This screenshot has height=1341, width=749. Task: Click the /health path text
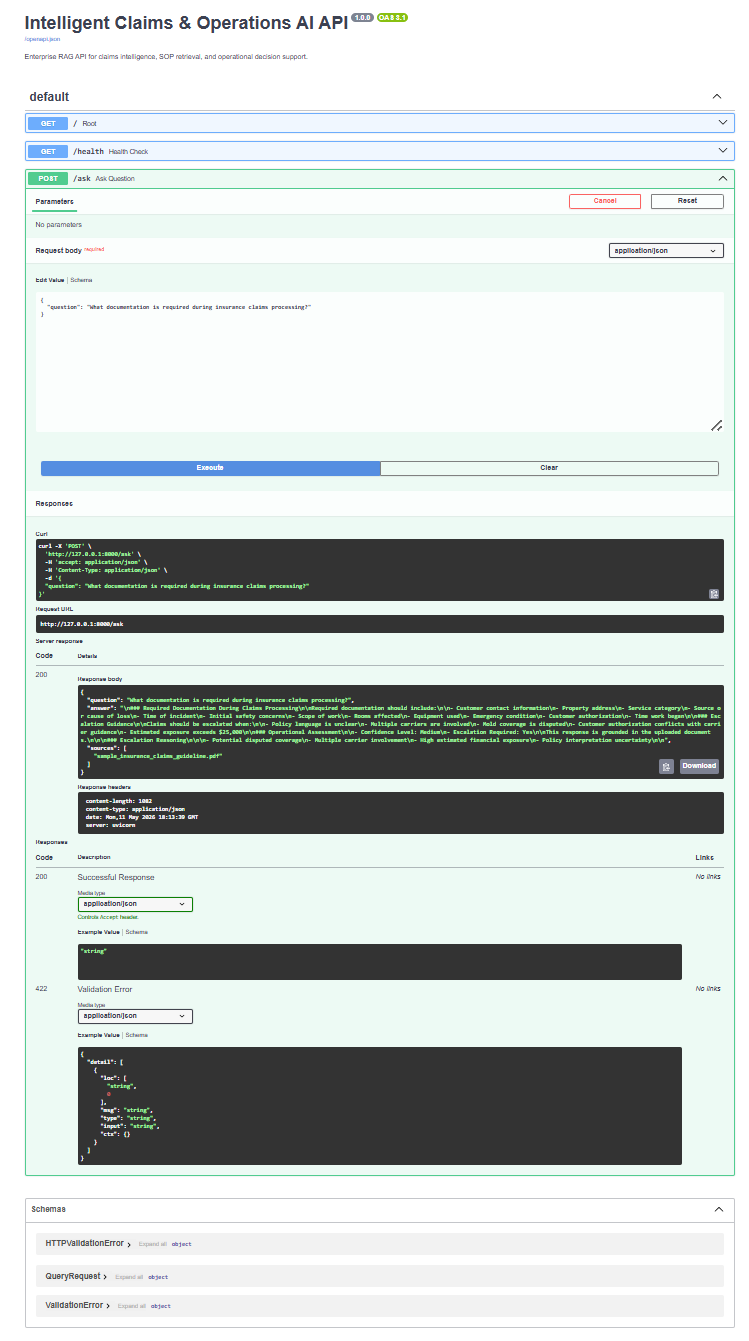[x=88, y=151]
